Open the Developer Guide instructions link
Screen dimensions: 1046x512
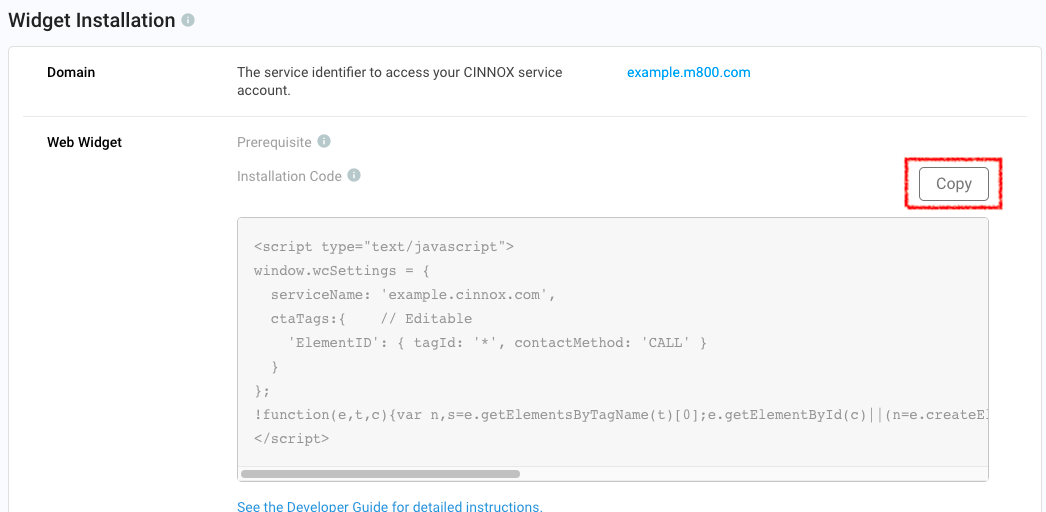tap(390, 506)
